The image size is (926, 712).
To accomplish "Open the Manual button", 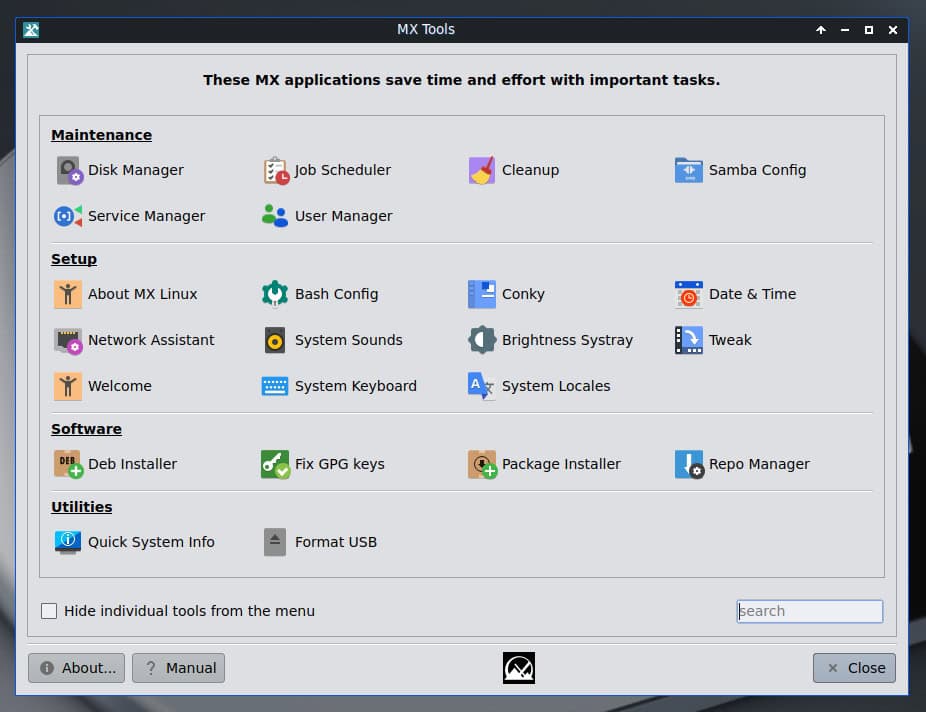I will point(179,668).
